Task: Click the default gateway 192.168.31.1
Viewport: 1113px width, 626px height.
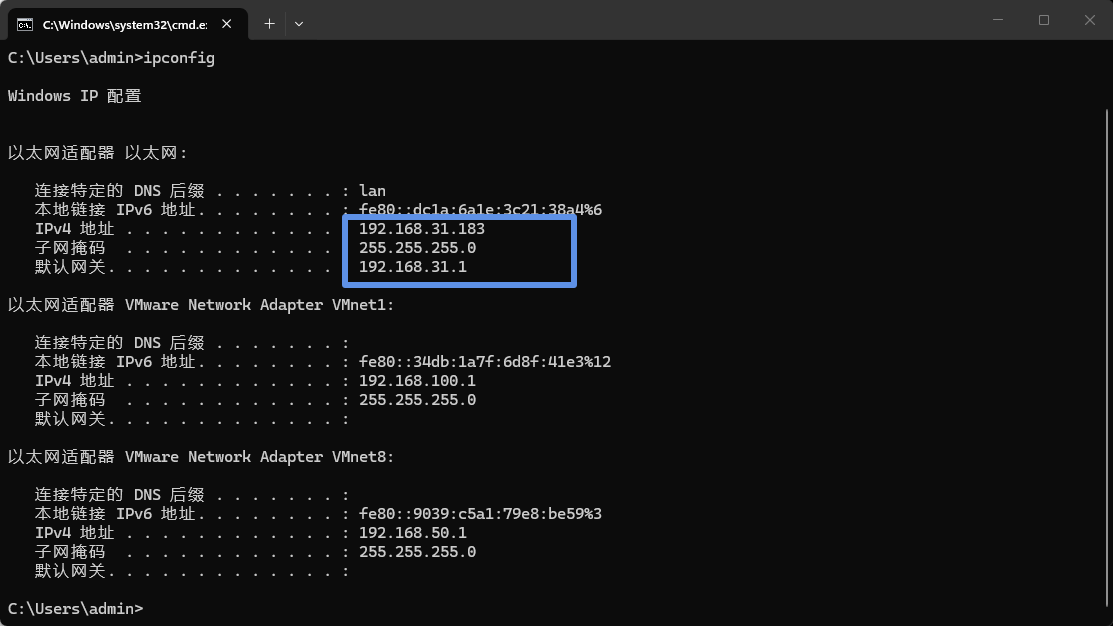Action: click(412, 267)
